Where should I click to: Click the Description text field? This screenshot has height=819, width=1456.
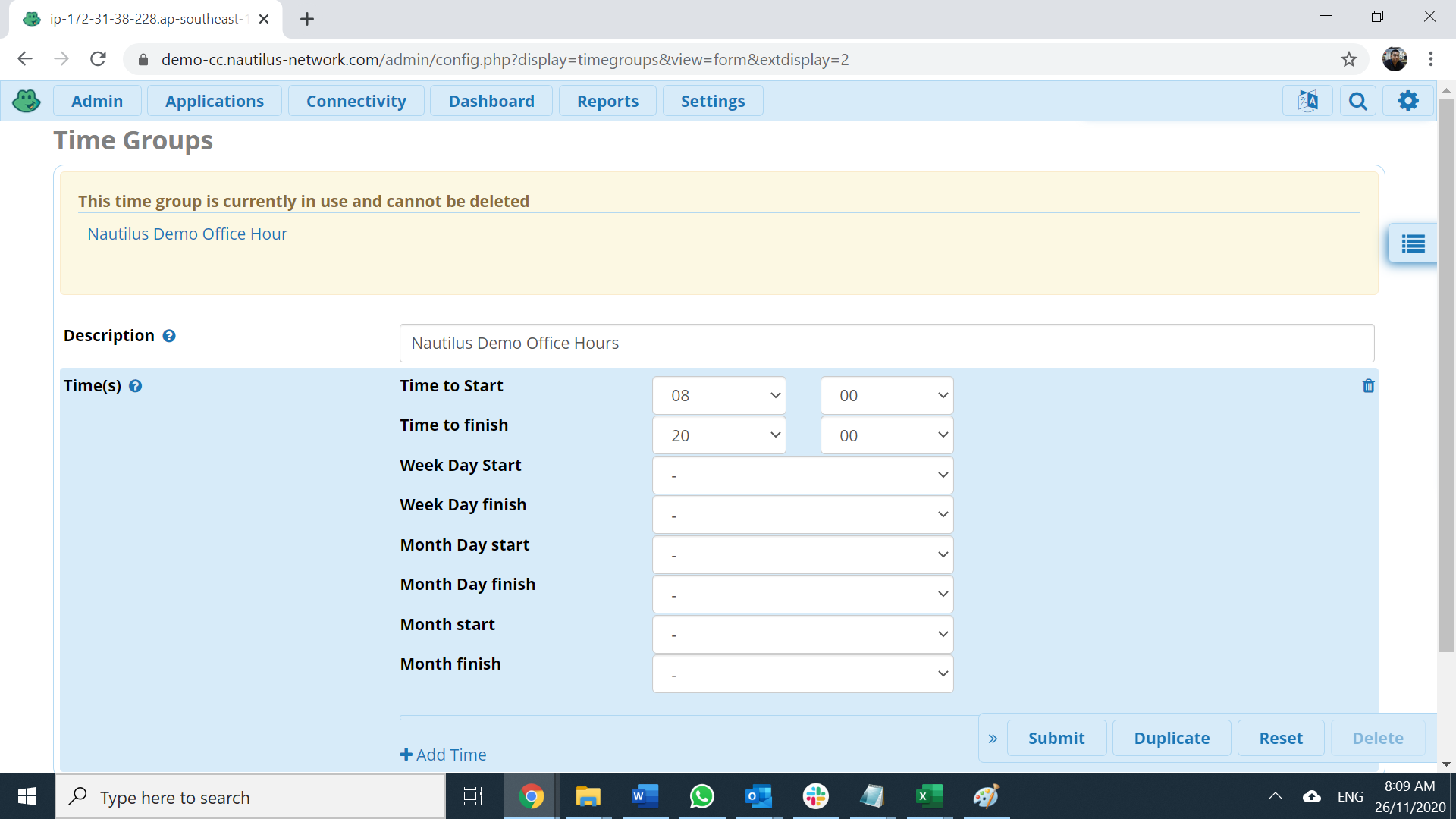point(886,344)
